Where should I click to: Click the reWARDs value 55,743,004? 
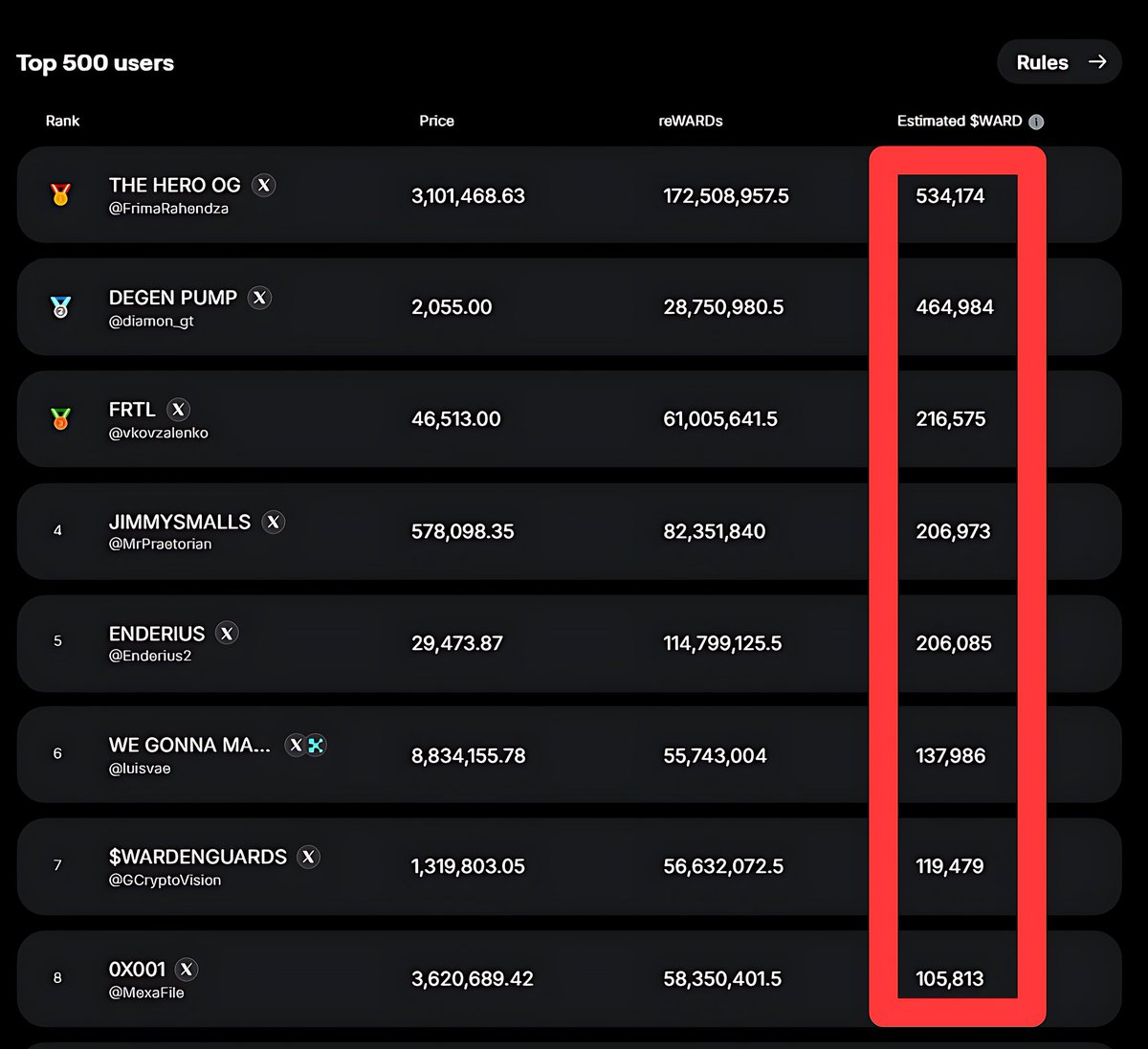tap(716, 756)
